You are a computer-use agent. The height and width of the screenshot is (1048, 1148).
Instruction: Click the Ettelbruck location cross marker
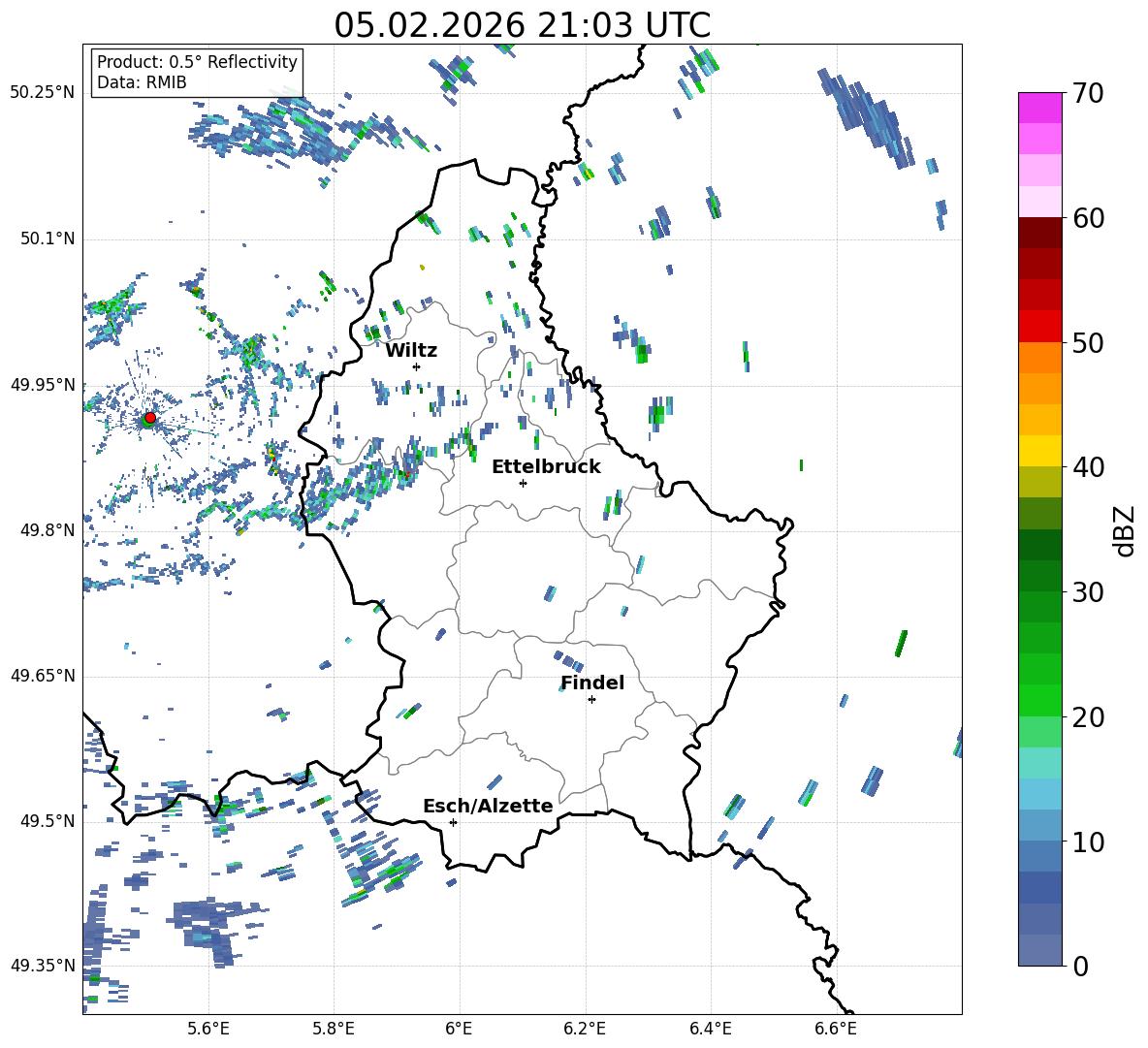(523, 483)
